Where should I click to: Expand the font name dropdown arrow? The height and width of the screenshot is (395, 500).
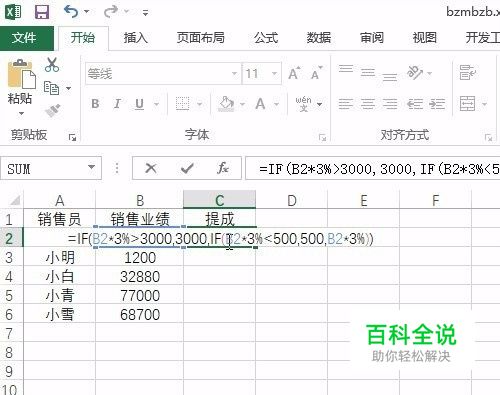click(235, 74)
